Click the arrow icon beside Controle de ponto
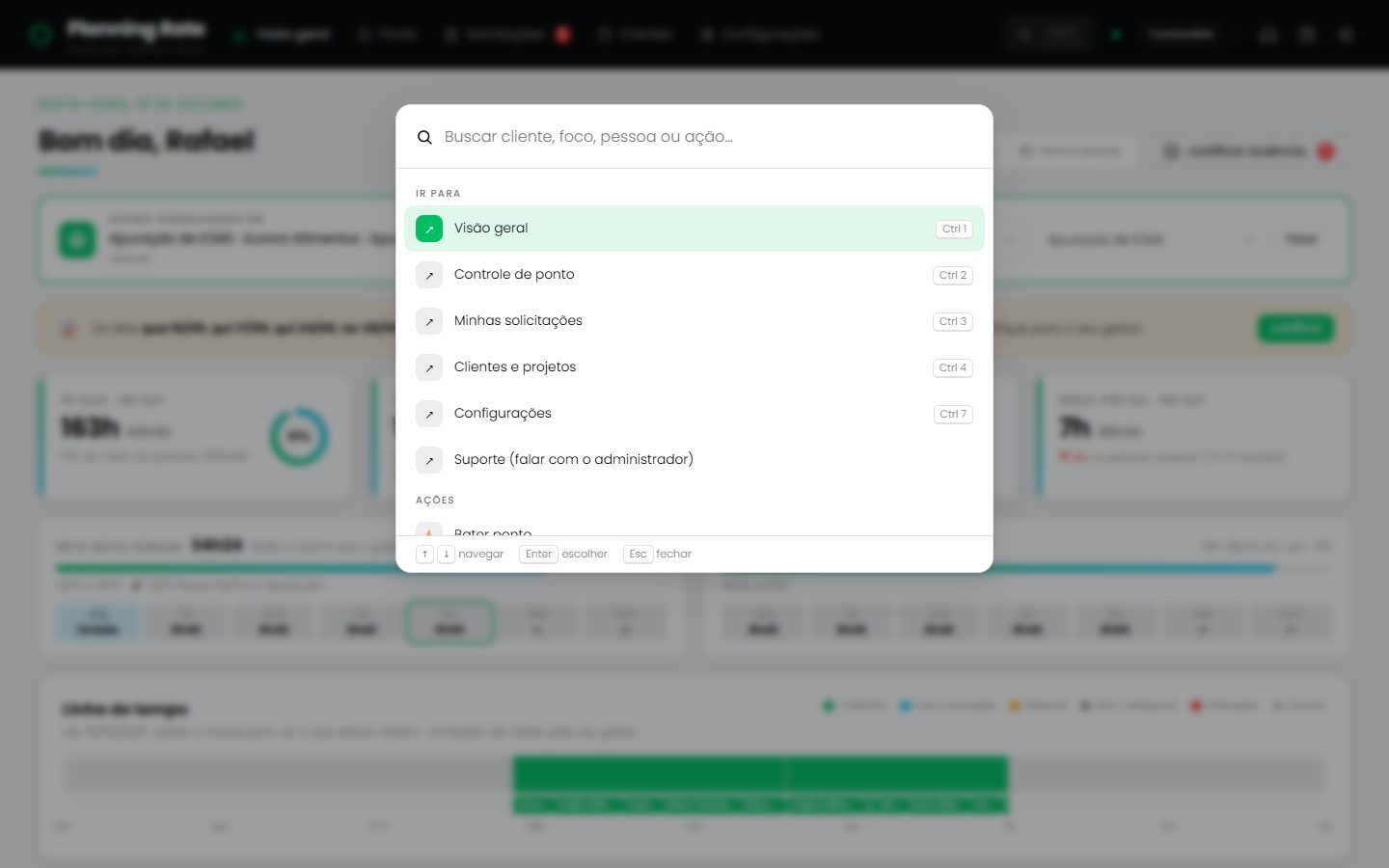The image size is (1389, 868). pyautogui.click(x=429, y=275)
